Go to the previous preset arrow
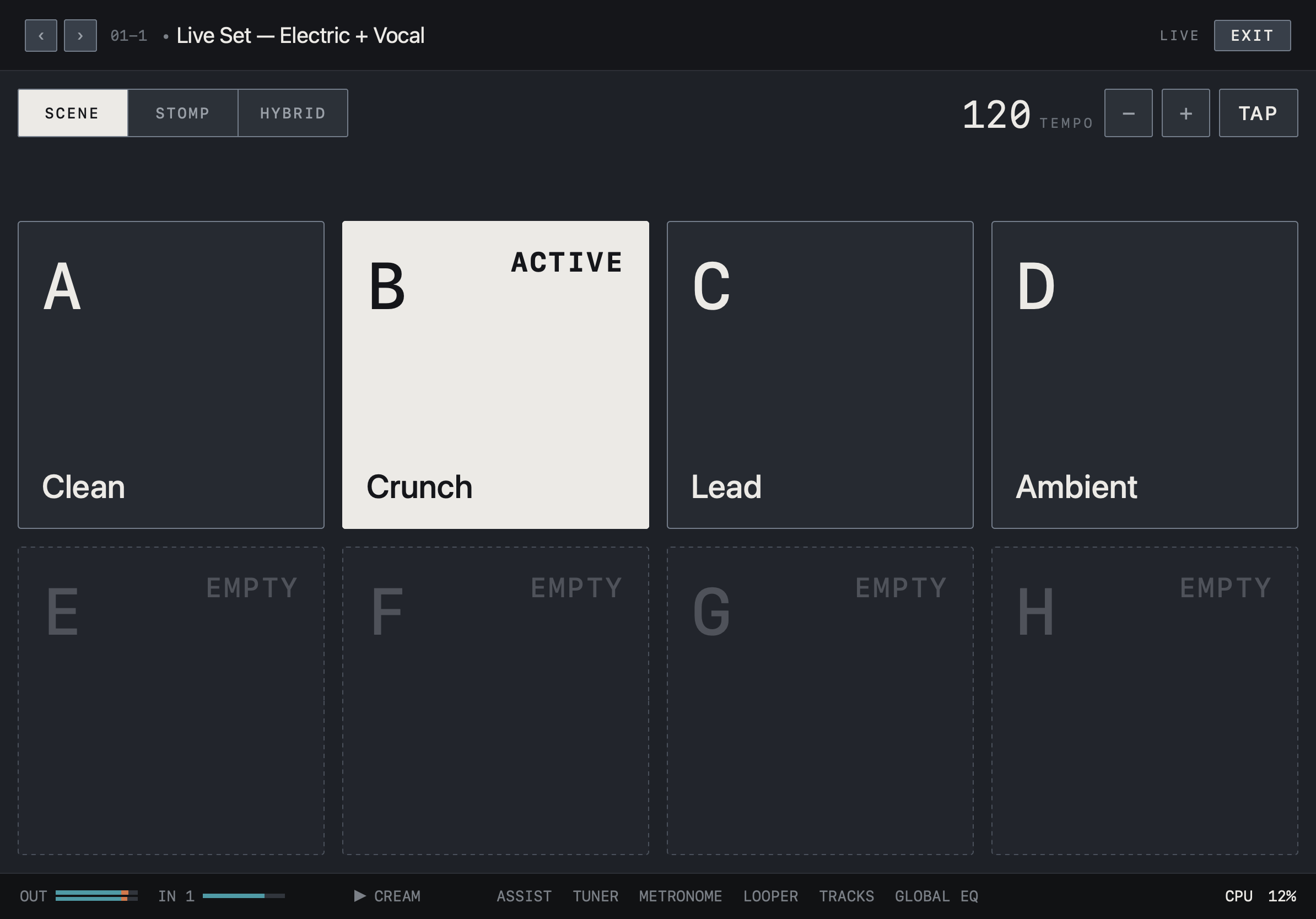This screenshot has width=1316, height=919. point(41,35)
